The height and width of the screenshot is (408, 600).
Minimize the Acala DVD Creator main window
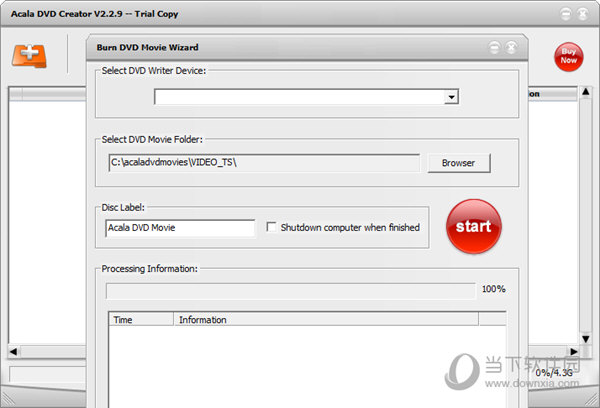click(x=566, y=14)
